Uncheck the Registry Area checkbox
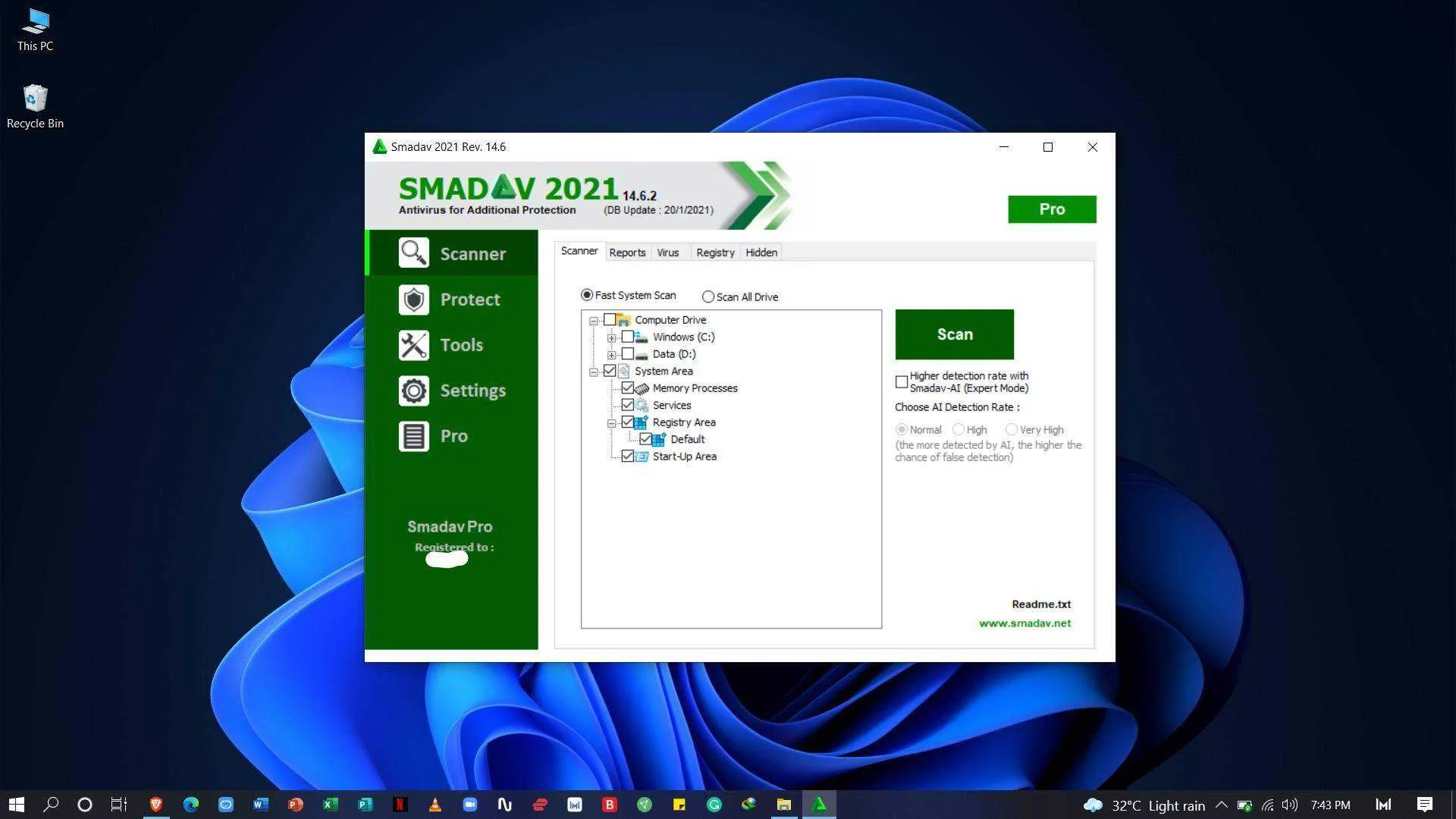 [x=627, y=422]
